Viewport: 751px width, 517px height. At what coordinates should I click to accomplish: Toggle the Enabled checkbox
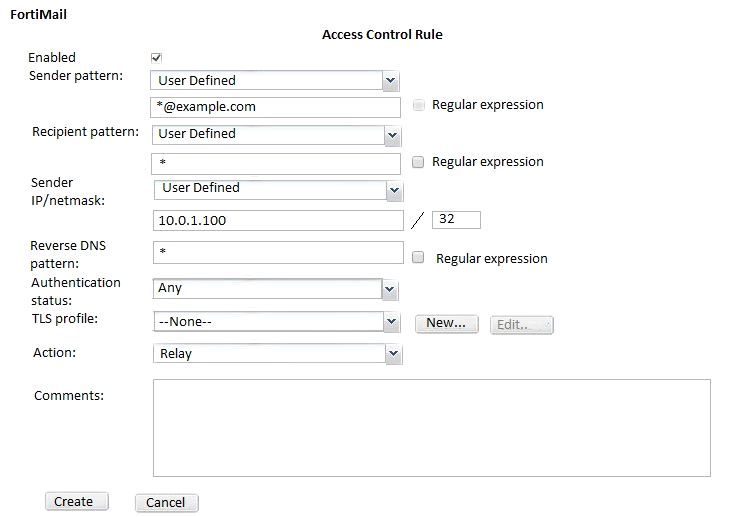156,58
